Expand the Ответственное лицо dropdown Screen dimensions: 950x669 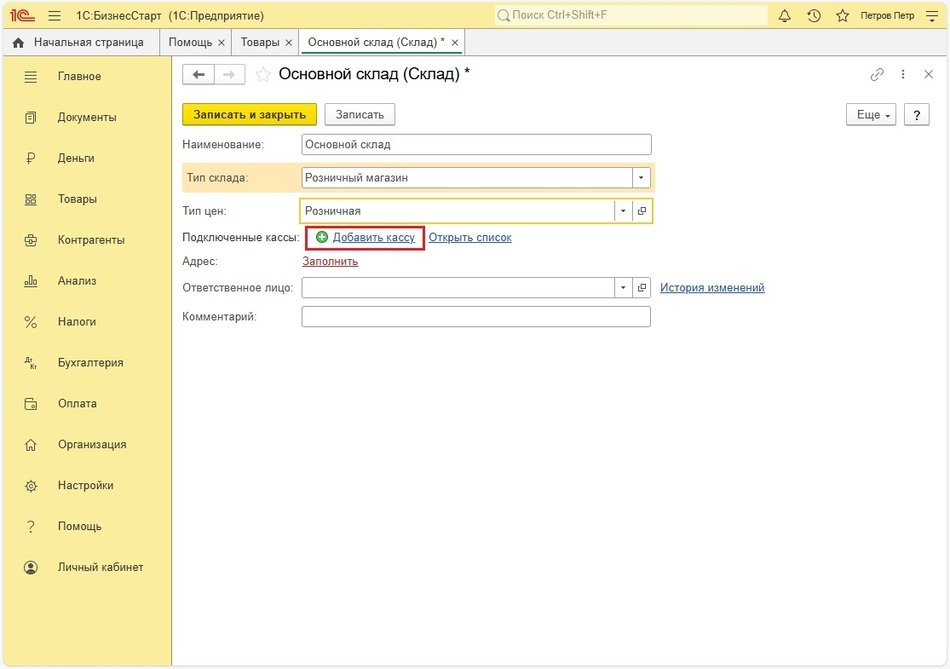[624, 288]
